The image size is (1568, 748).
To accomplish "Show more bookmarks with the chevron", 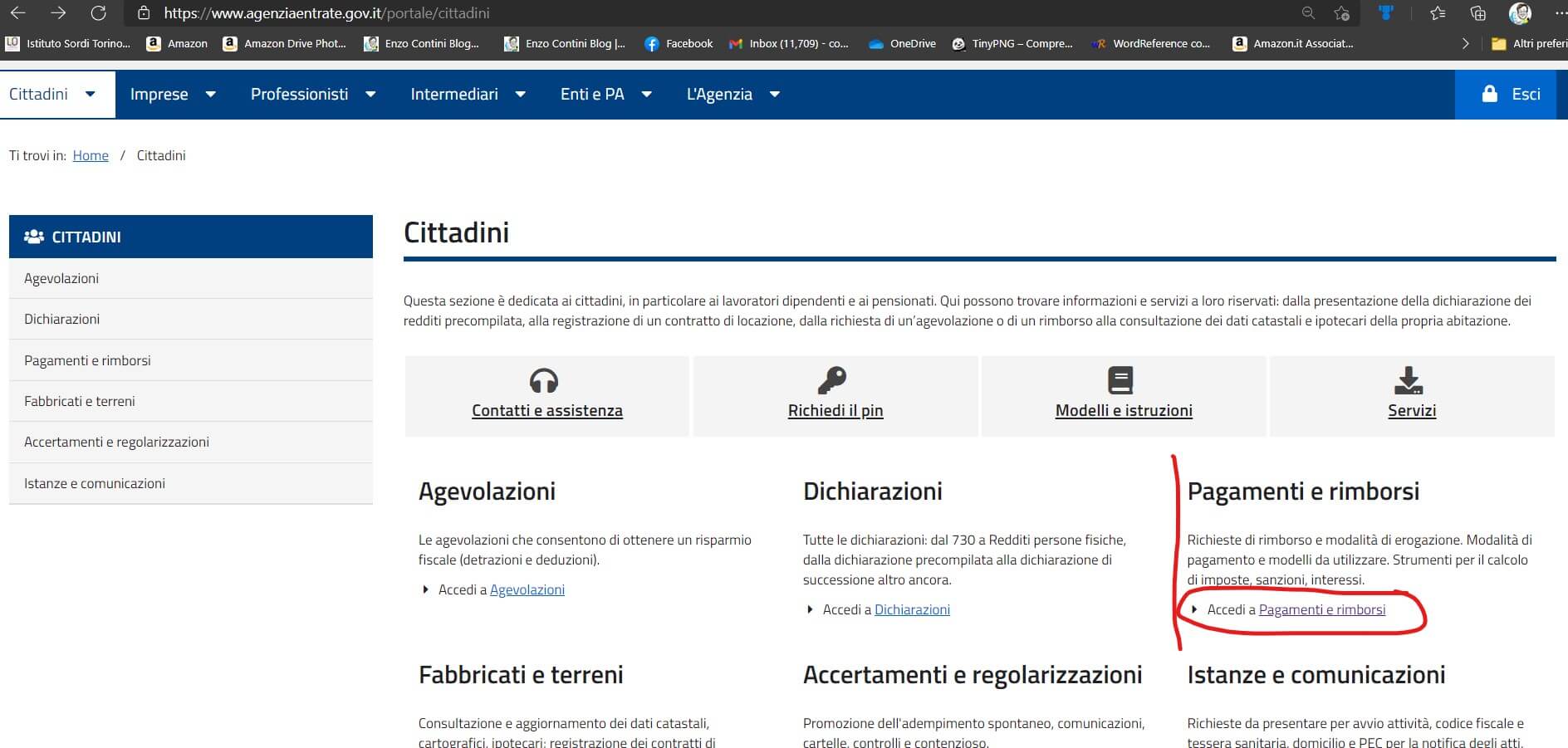I will [1465, 44].
